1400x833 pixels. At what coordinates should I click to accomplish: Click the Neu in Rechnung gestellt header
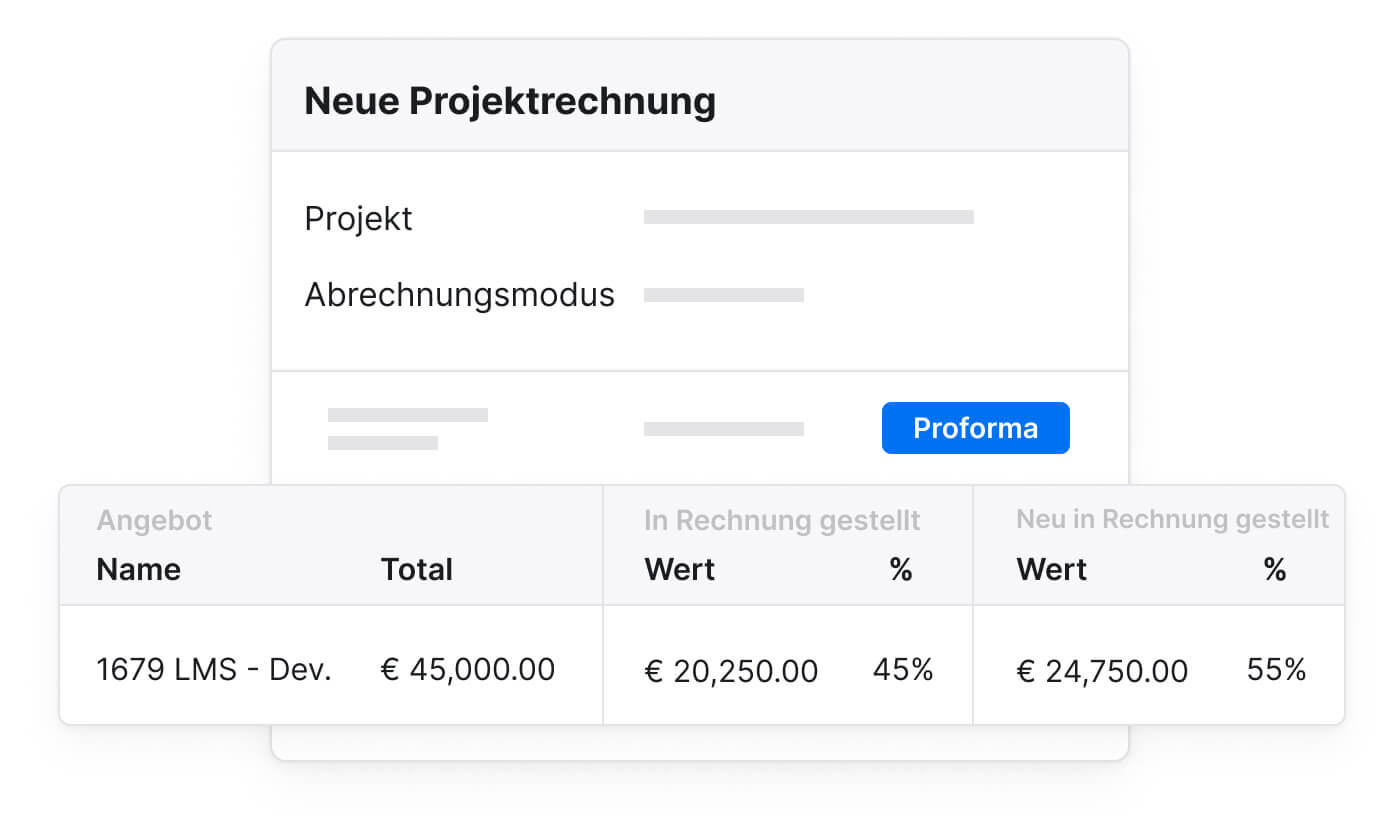coord(1172,519)
